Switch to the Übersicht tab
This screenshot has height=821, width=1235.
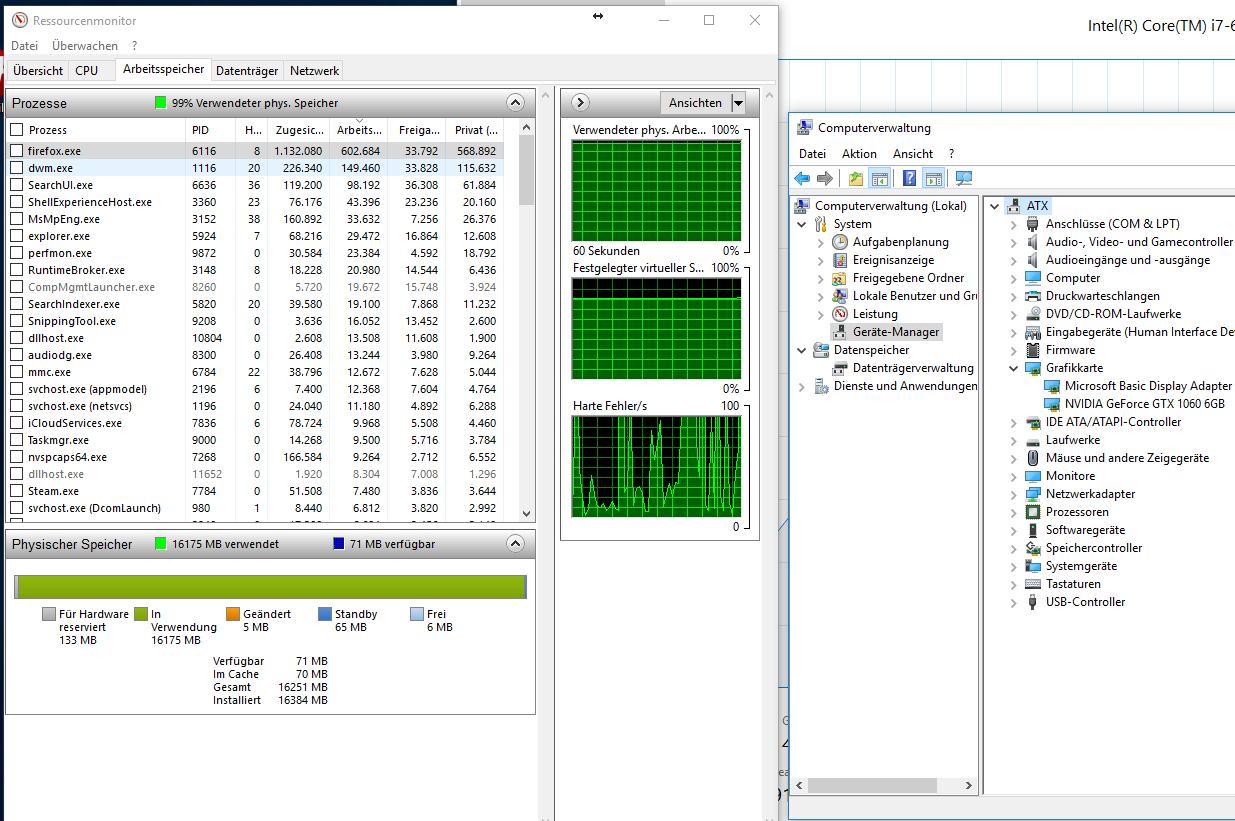[x=38, y=70]
